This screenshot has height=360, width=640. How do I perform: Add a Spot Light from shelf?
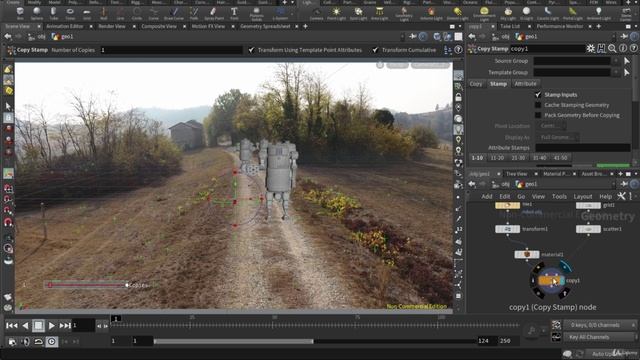click(358, 13)
